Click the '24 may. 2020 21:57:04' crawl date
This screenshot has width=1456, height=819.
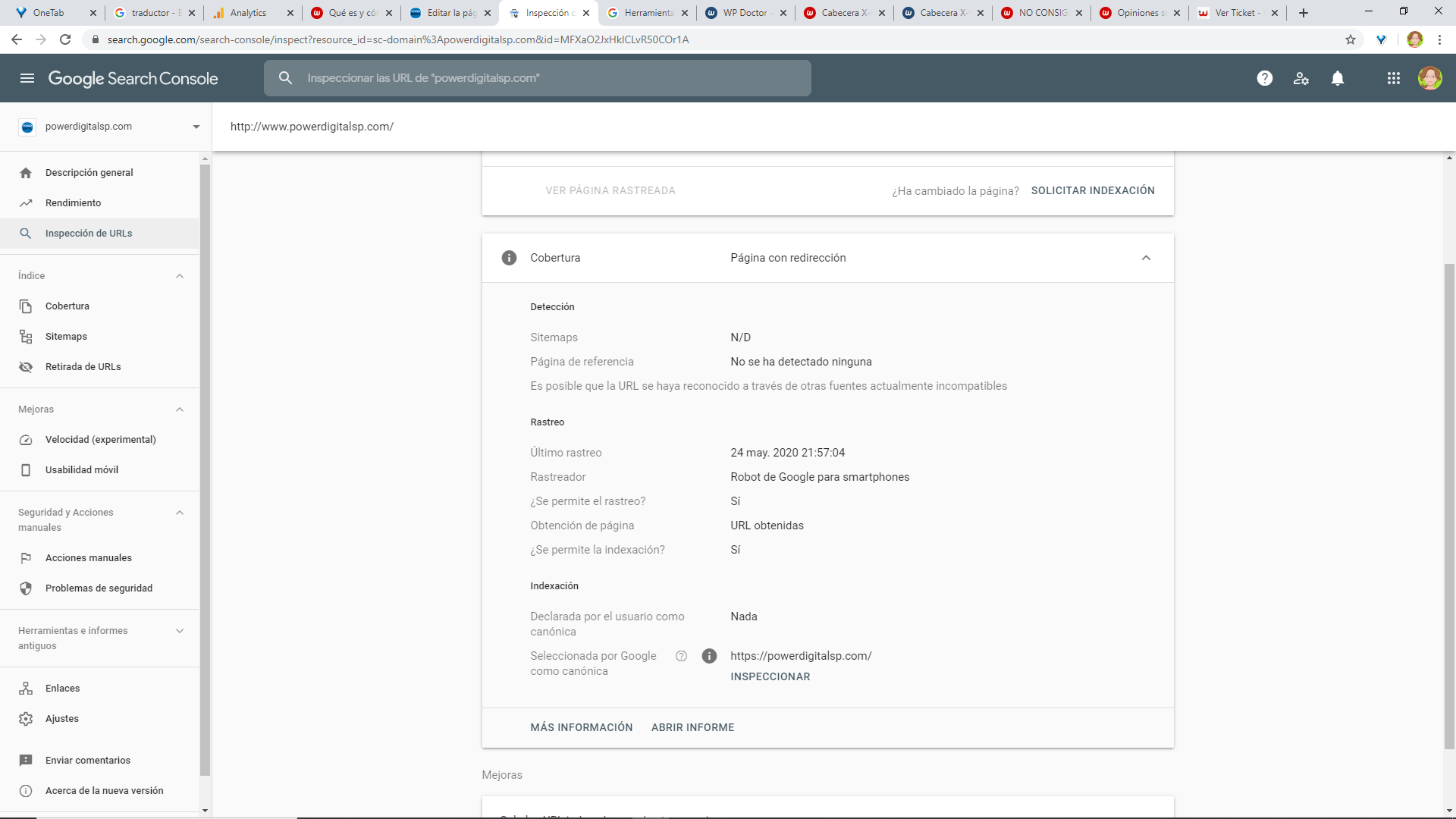coord(787,453)
